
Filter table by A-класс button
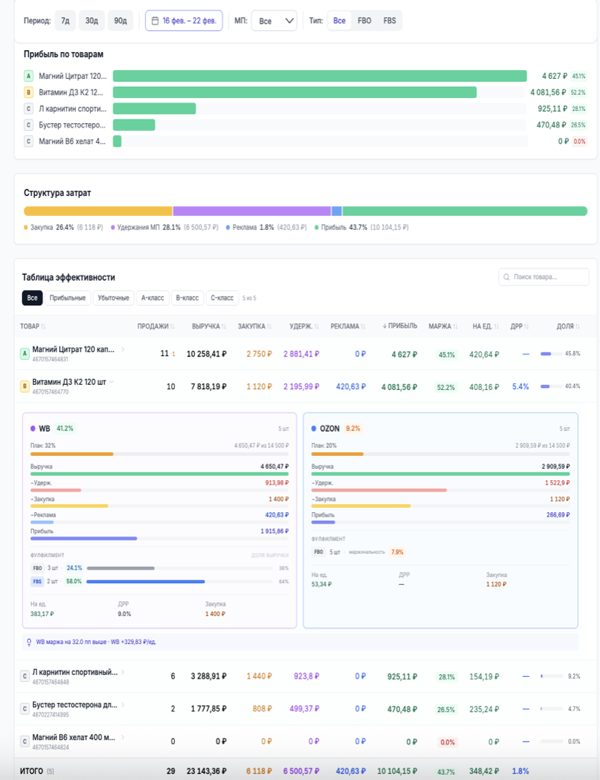point(152,298)
